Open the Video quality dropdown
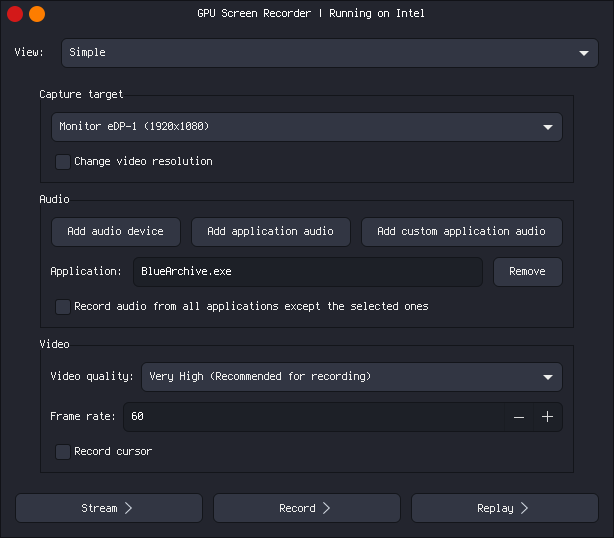The height and width of the screenshot is (538, 614). [351, 377]
